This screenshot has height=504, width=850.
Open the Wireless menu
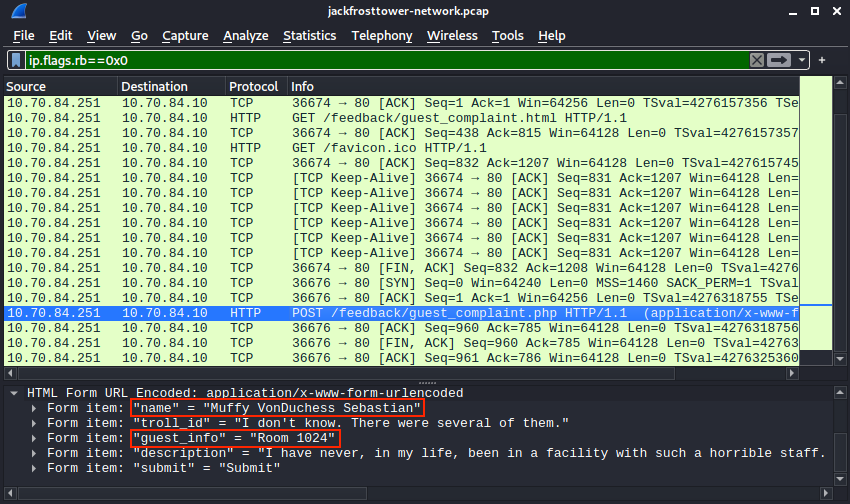click(x=452, y=36)
